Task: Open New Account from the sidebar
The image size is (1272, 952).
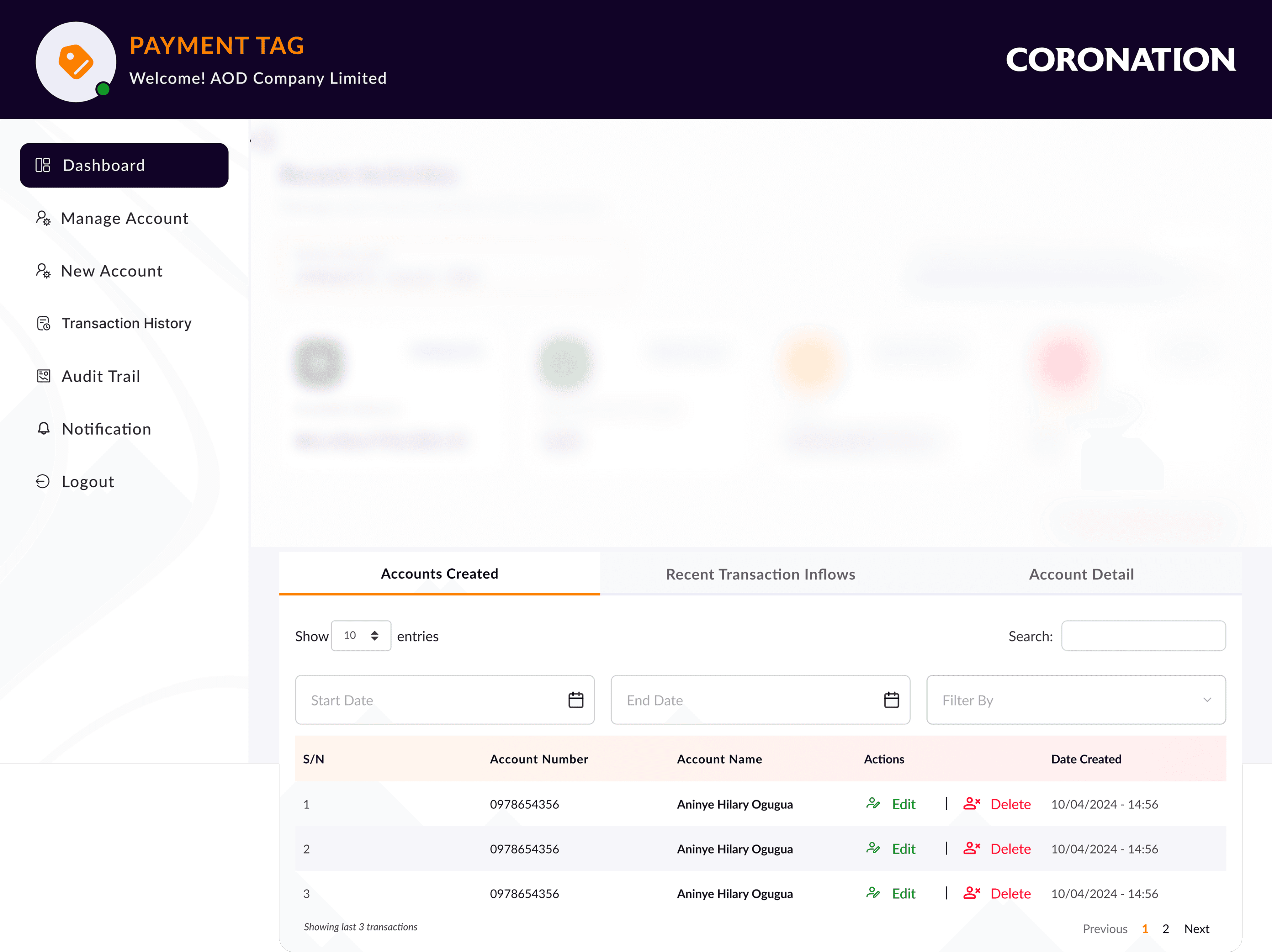Action: point(112,271)
